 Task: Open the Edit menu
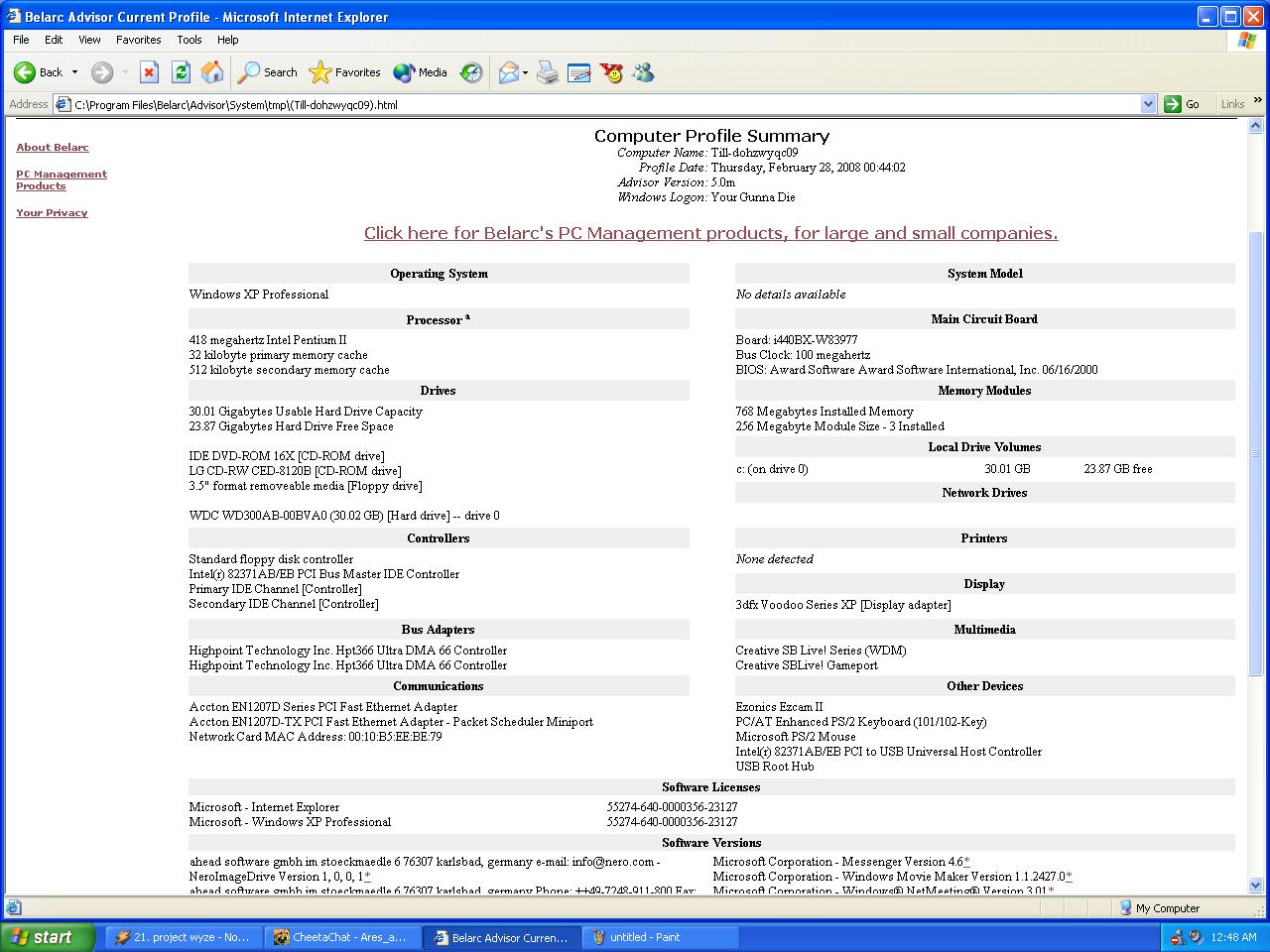(x=54, y=40)
